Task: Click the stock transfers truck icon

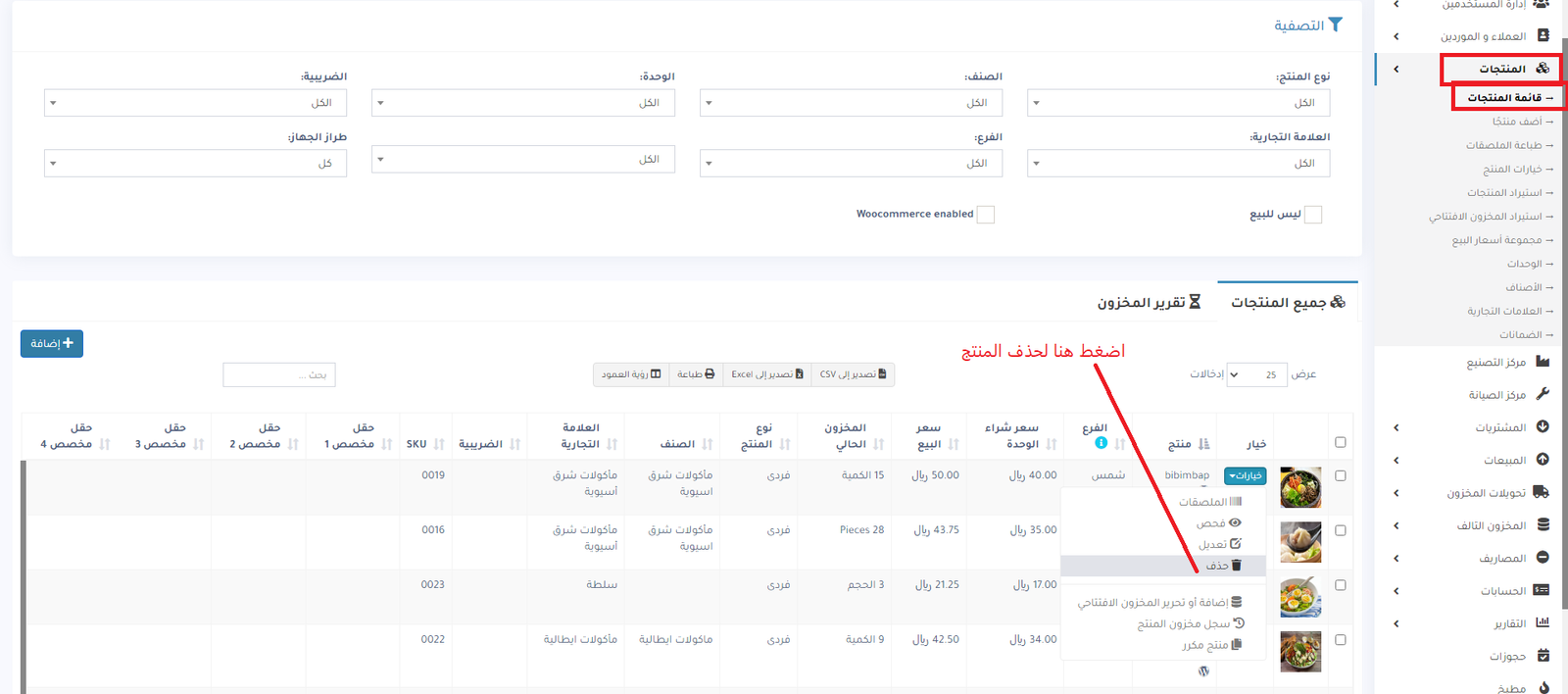Action: coord(1542,492)
